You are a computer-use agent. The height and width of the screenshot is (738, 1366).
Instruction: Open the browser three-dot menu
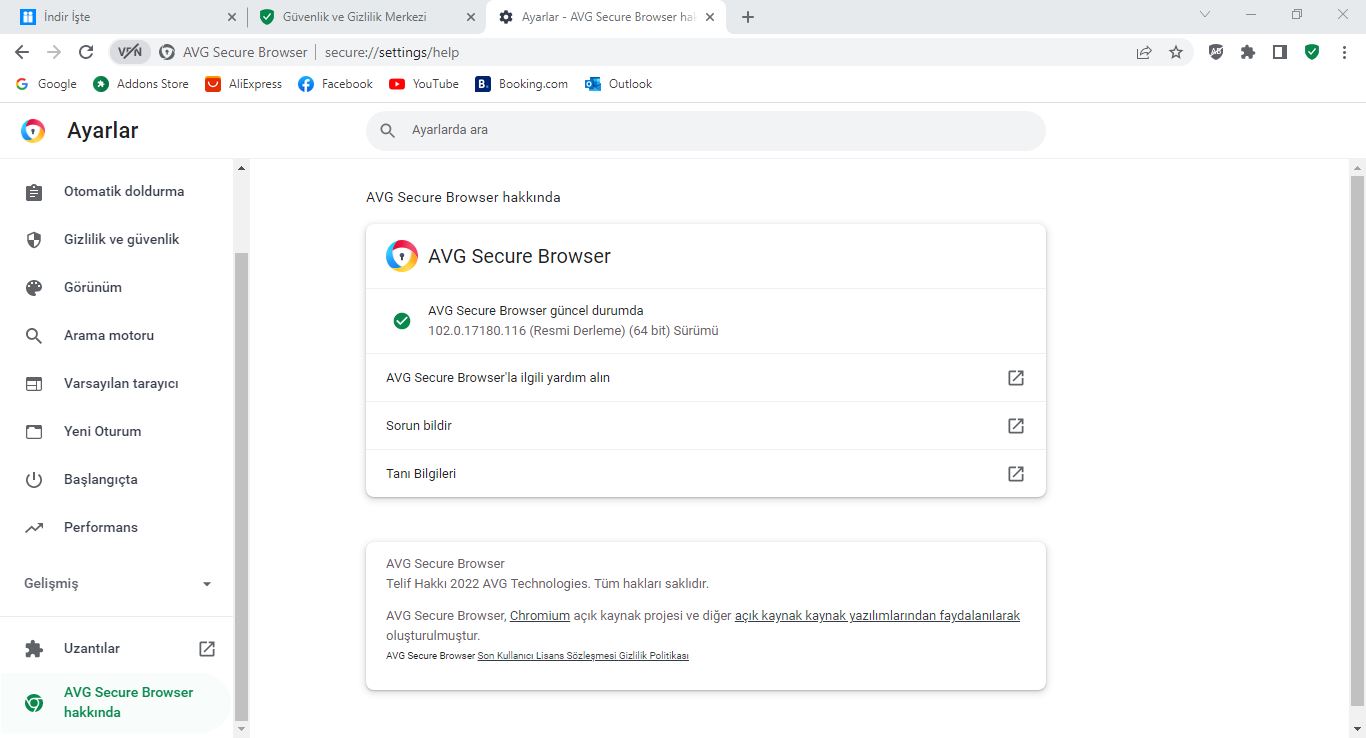point(1344,52)
